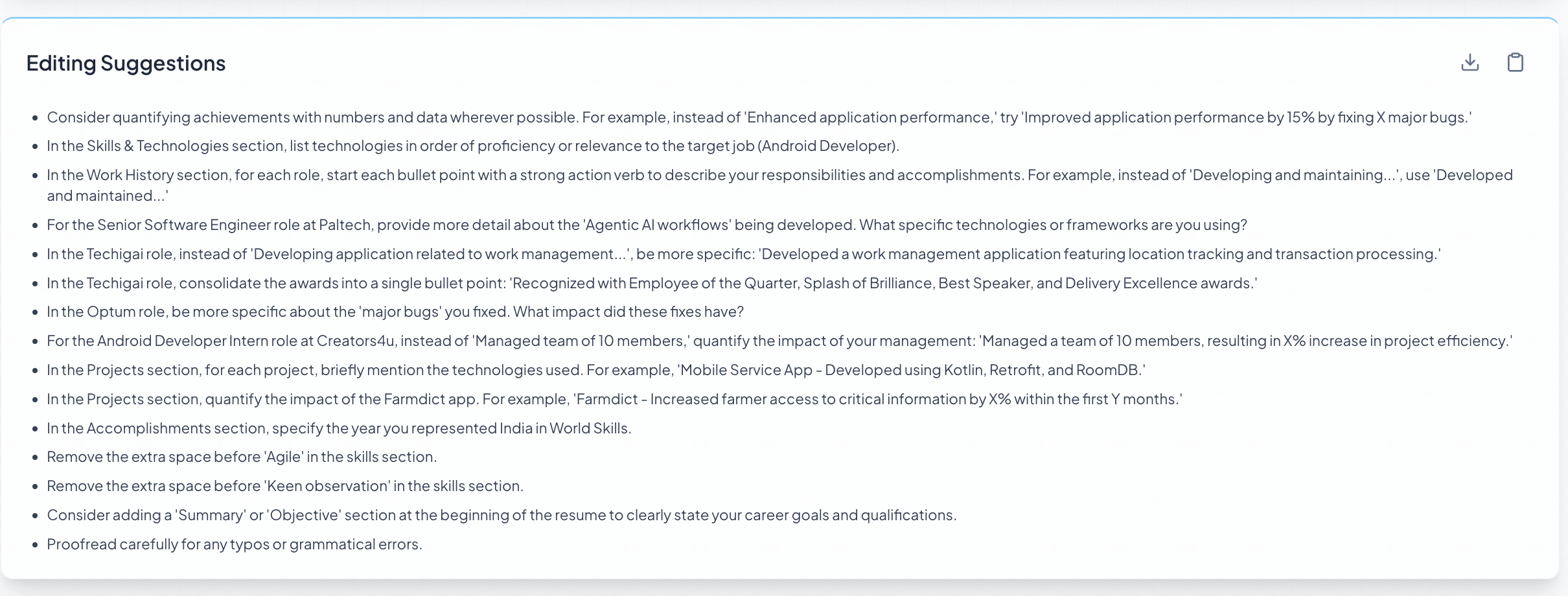Select the Editing Suggestions heading
The width and height of the screenshot is (1568, 596).
pos(126,63)
